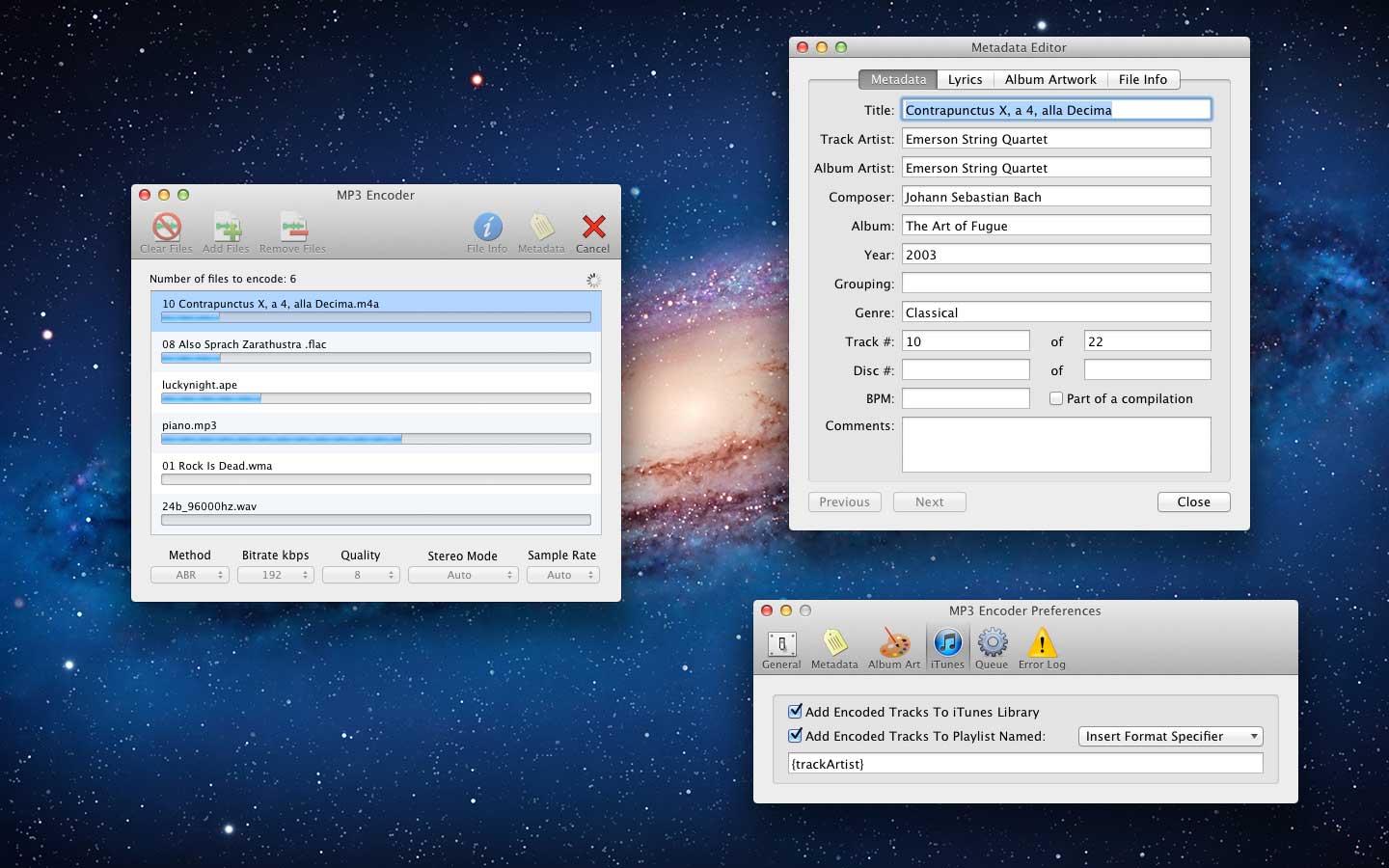This screenshot has width=1389, height=868.
Task: Switch to the Lyrics tab
Action: (x=964, y=79)
